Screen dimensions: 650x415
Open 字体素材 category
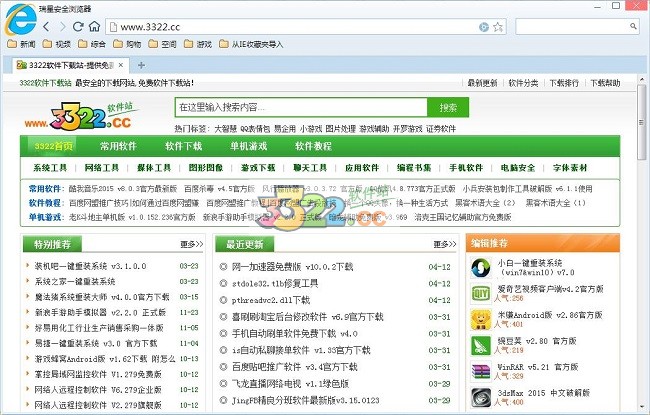[570, 168]
